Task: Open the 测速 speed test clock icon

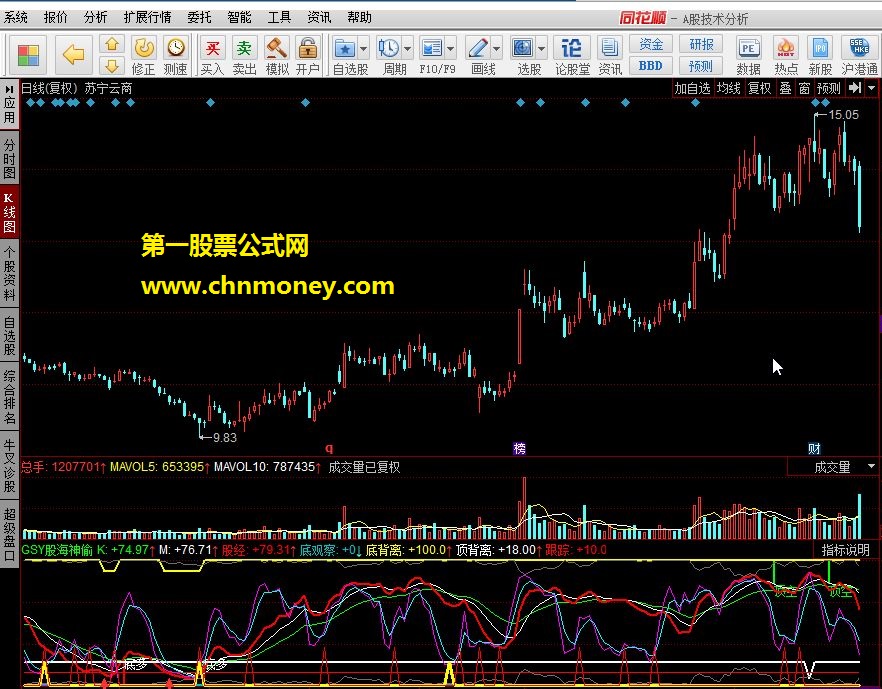Action: (176, 48)
